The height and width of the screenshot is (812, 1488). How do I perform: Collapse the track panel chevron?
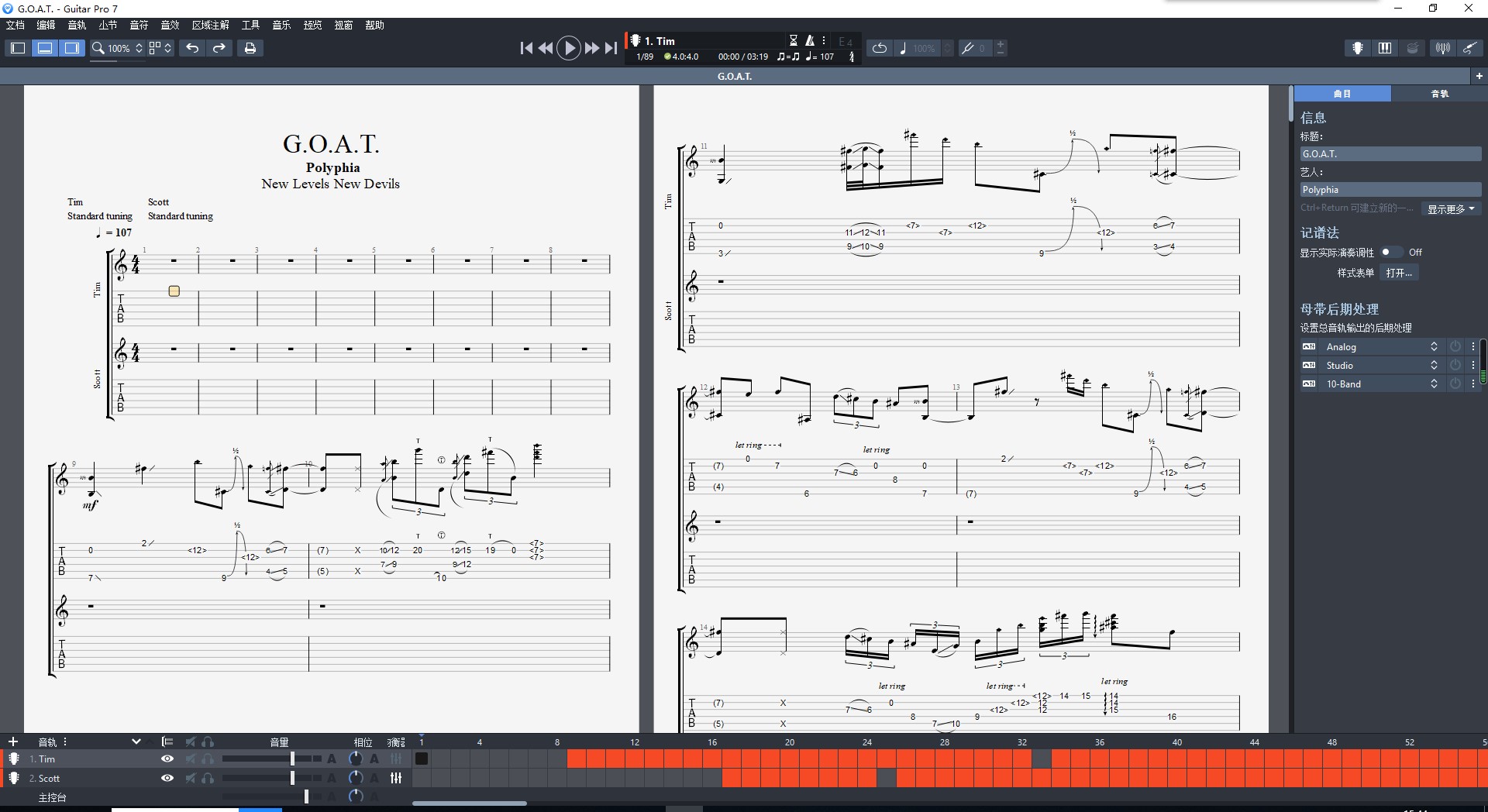[x=136, y=741]
